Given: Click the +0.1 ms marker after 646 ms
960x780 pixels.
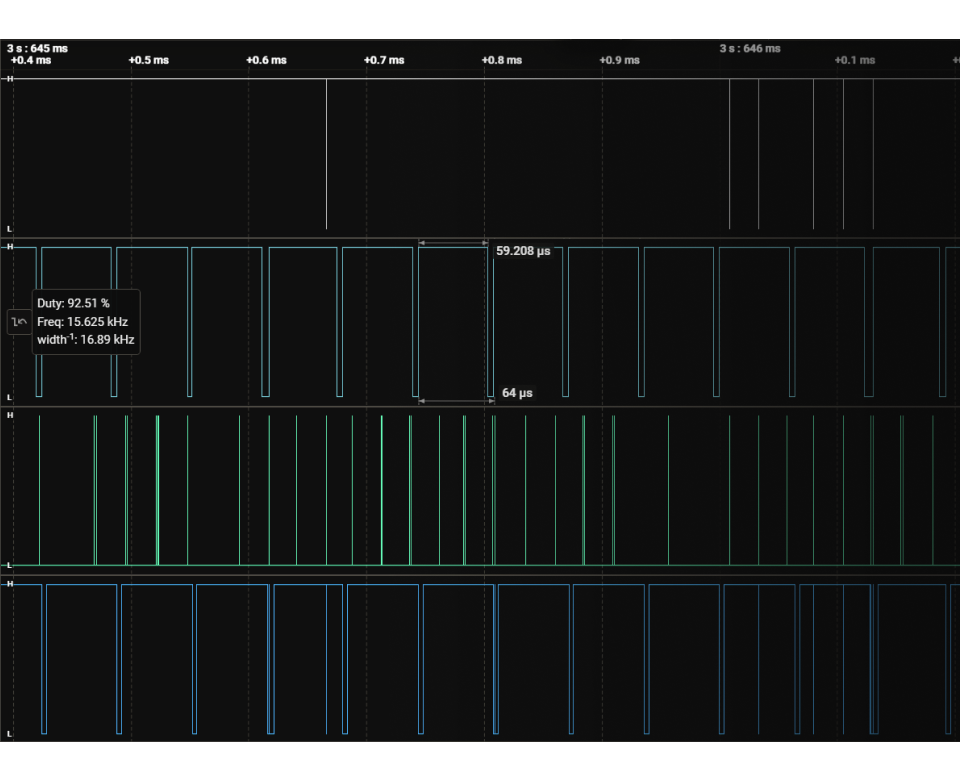Looking at the screenshot, I should point(855,60).
